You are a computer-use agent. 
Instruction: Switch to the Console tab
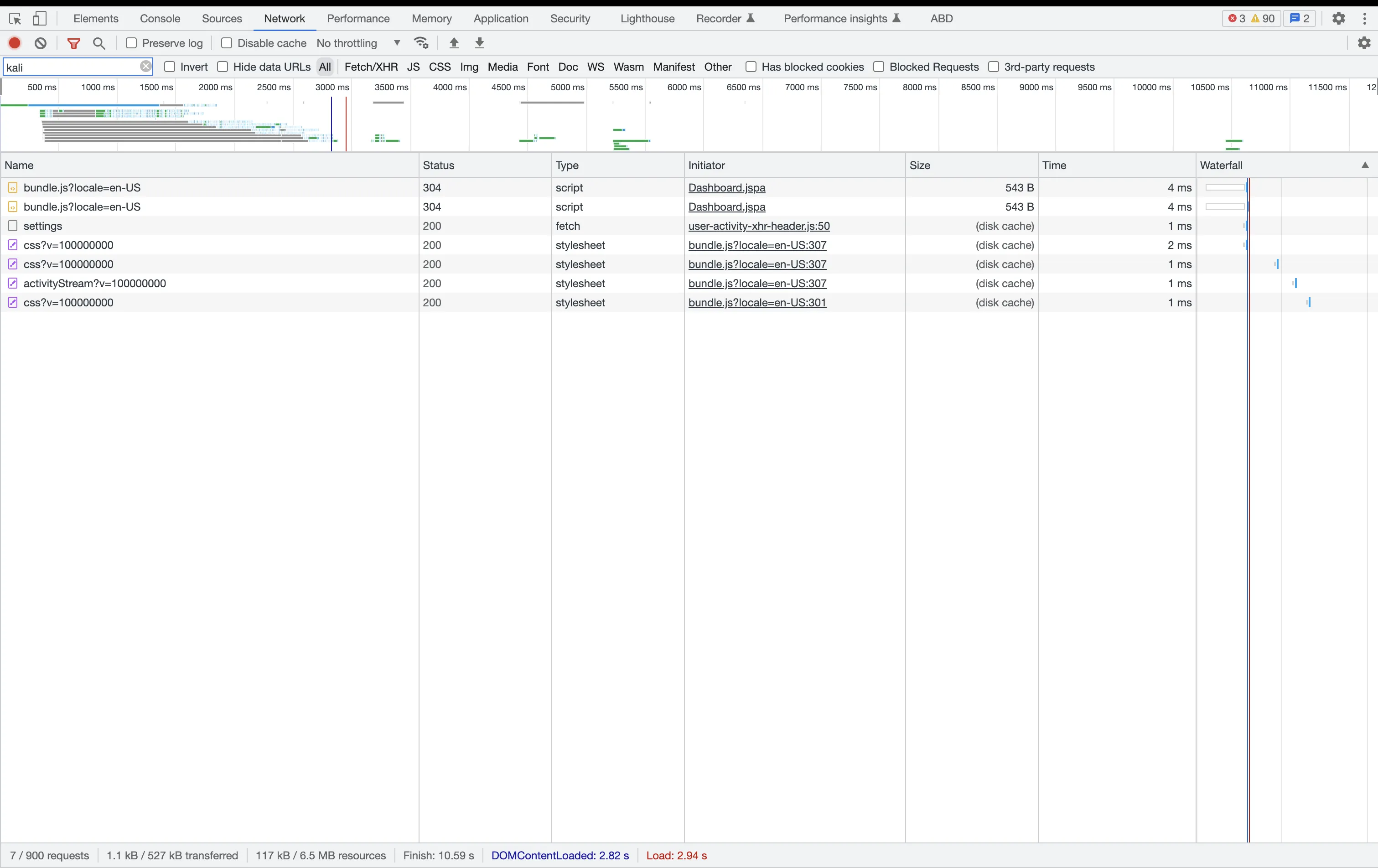click(x=160, y=19)
